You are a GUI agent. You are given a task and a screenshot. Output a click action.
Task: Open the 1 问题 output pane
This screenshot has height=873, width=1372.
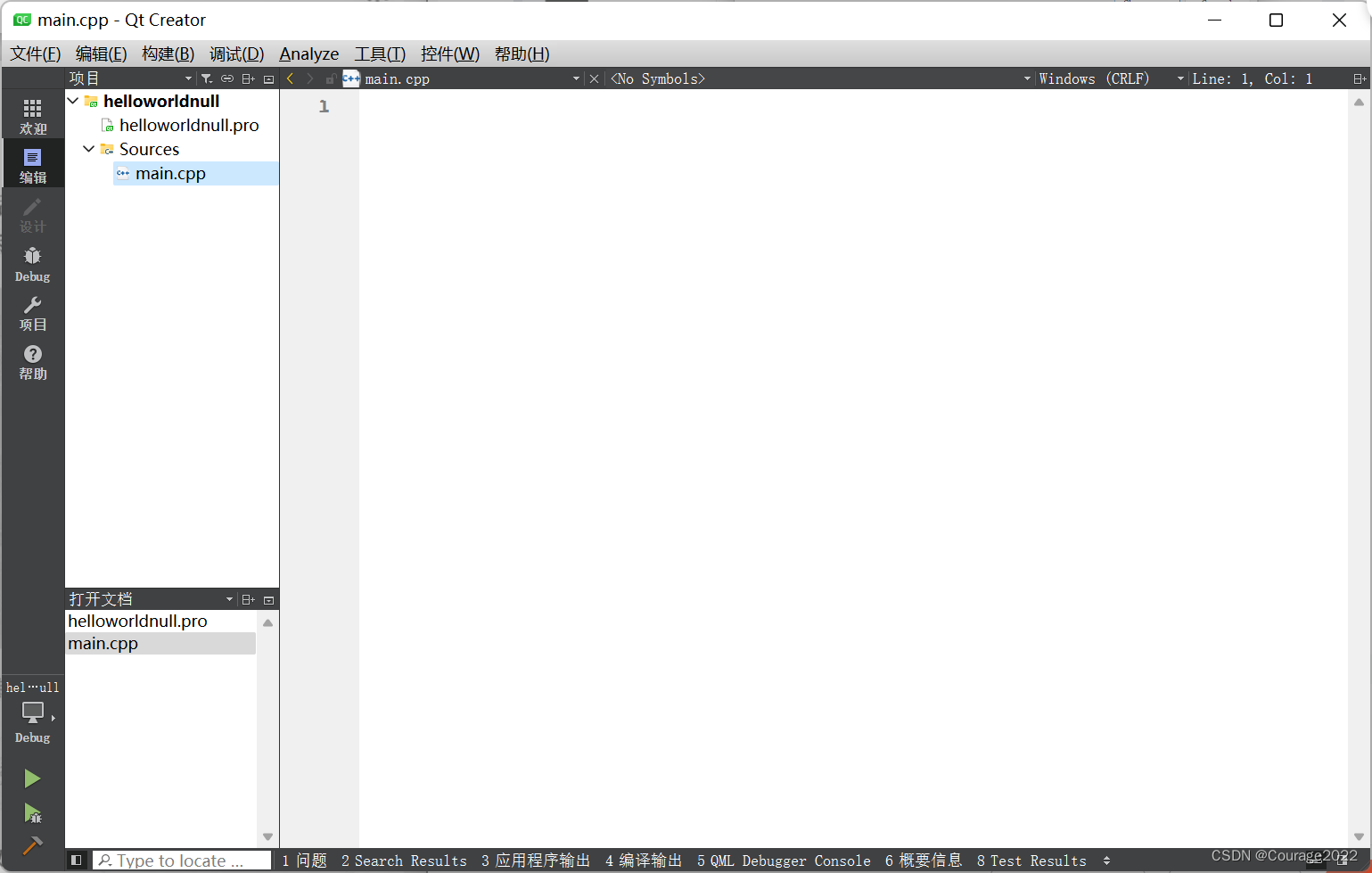point(305,861)
